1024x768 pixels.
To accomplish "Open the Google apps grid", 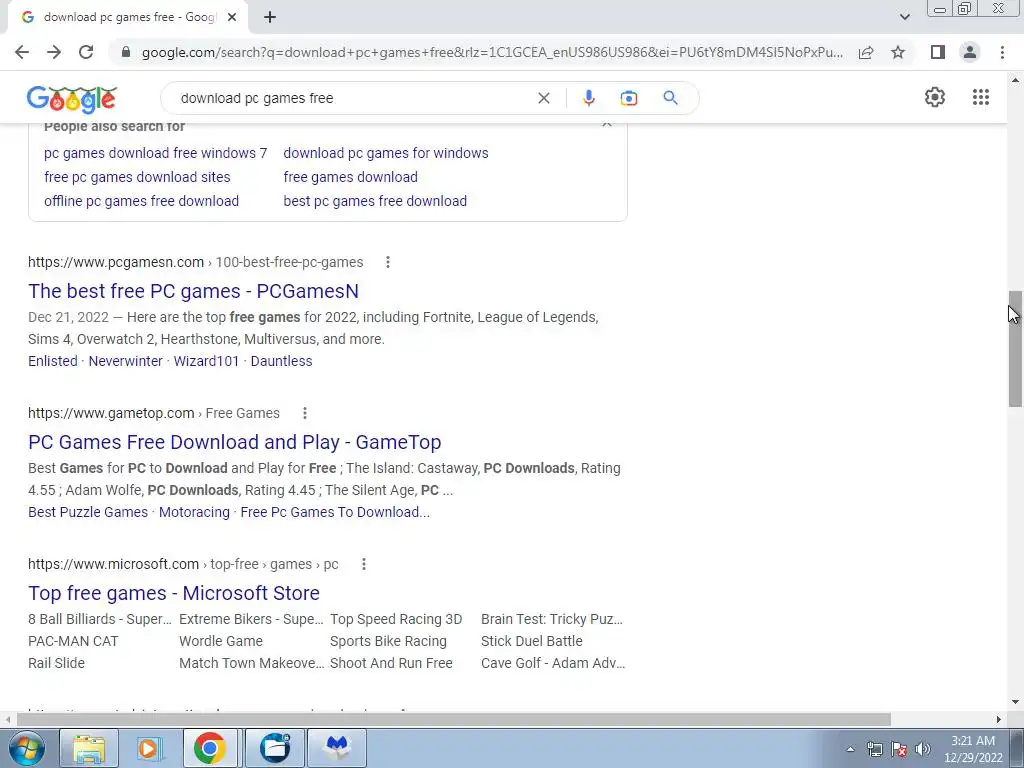I will 981,97.
